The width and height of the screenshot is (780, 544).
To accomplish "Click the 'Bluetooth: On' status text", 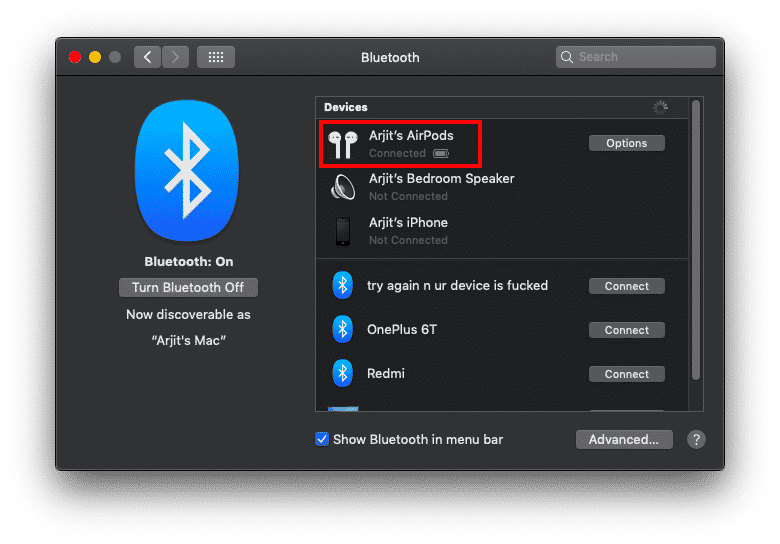I will (x=189, y=262).
